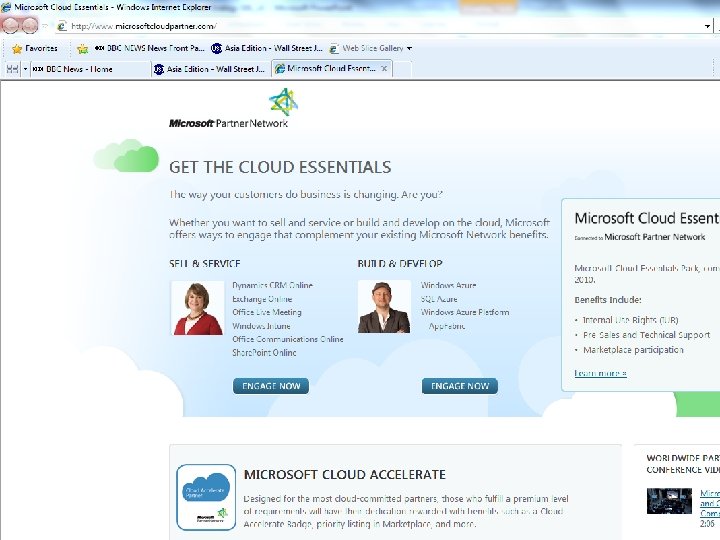Click the Internet Explorer title bar icon
The image size is (720, 540).
pyautogui.click(x=6, y=7)
